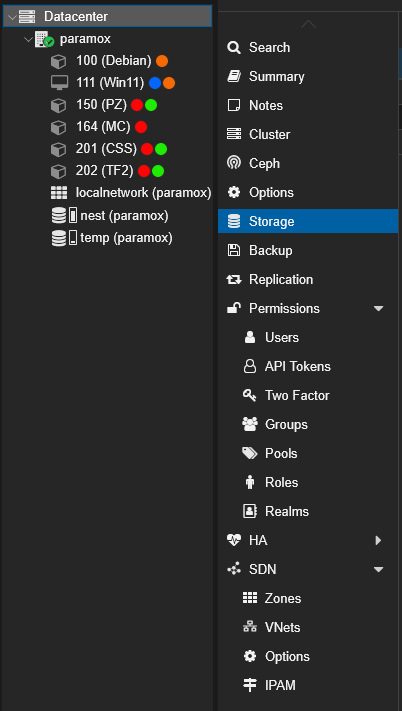This screenshot has height=711, width=402.
Task: Click the orange tag dot on 100 (Debian)
Action: click(162, 61)
